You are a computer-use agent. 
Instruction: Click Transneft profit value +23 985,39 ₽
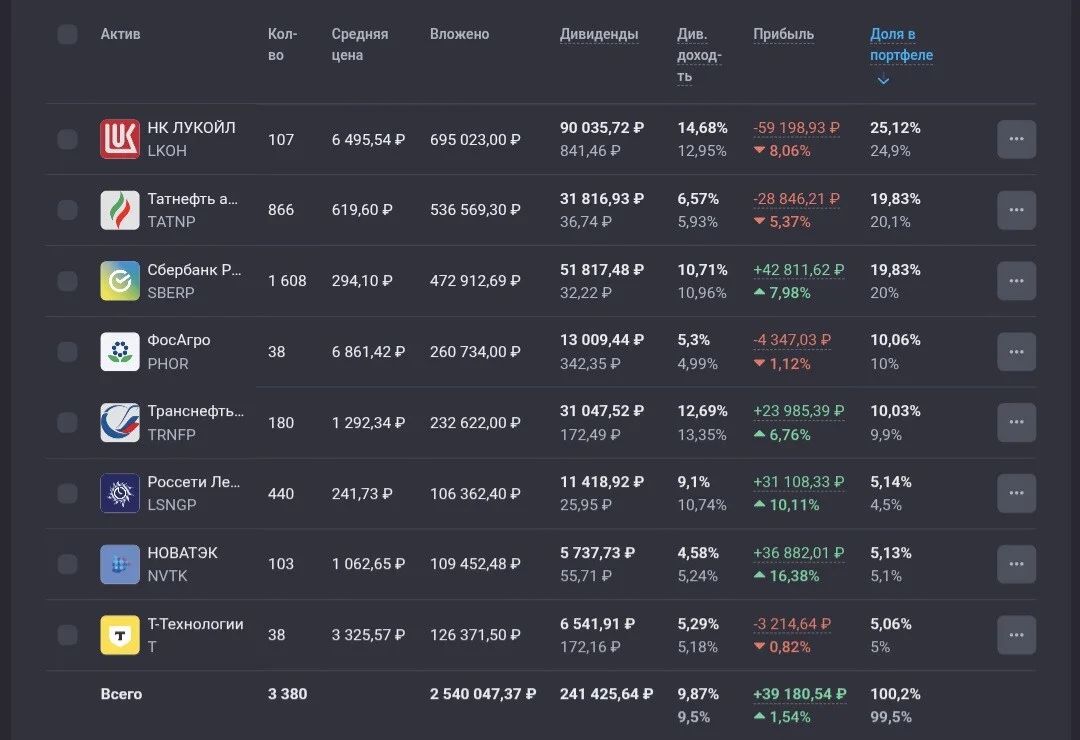pos(798,411)
